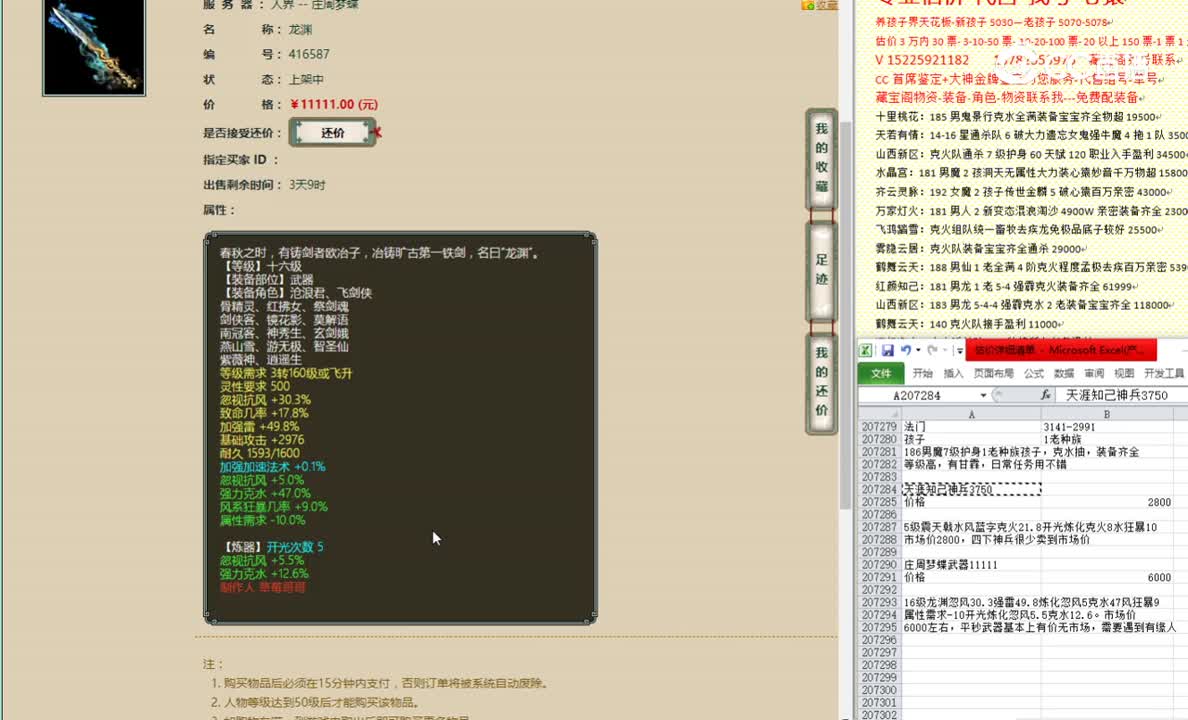
Task: Select column A header in Excel
Action: pos(971,415)
